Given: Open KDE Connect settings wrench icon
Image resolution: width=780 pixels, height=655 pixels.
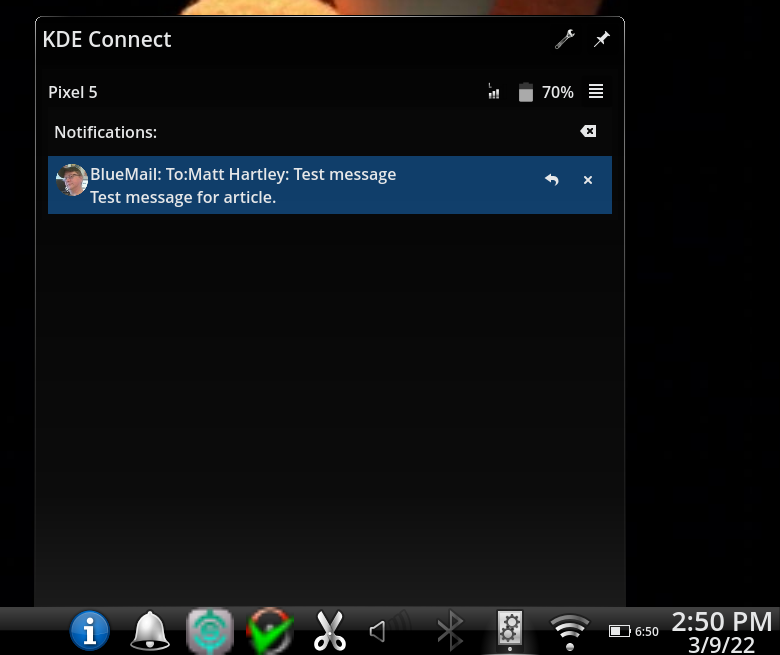Looking at the screenshot, I should pyautogui.click(x=565, y=39).
